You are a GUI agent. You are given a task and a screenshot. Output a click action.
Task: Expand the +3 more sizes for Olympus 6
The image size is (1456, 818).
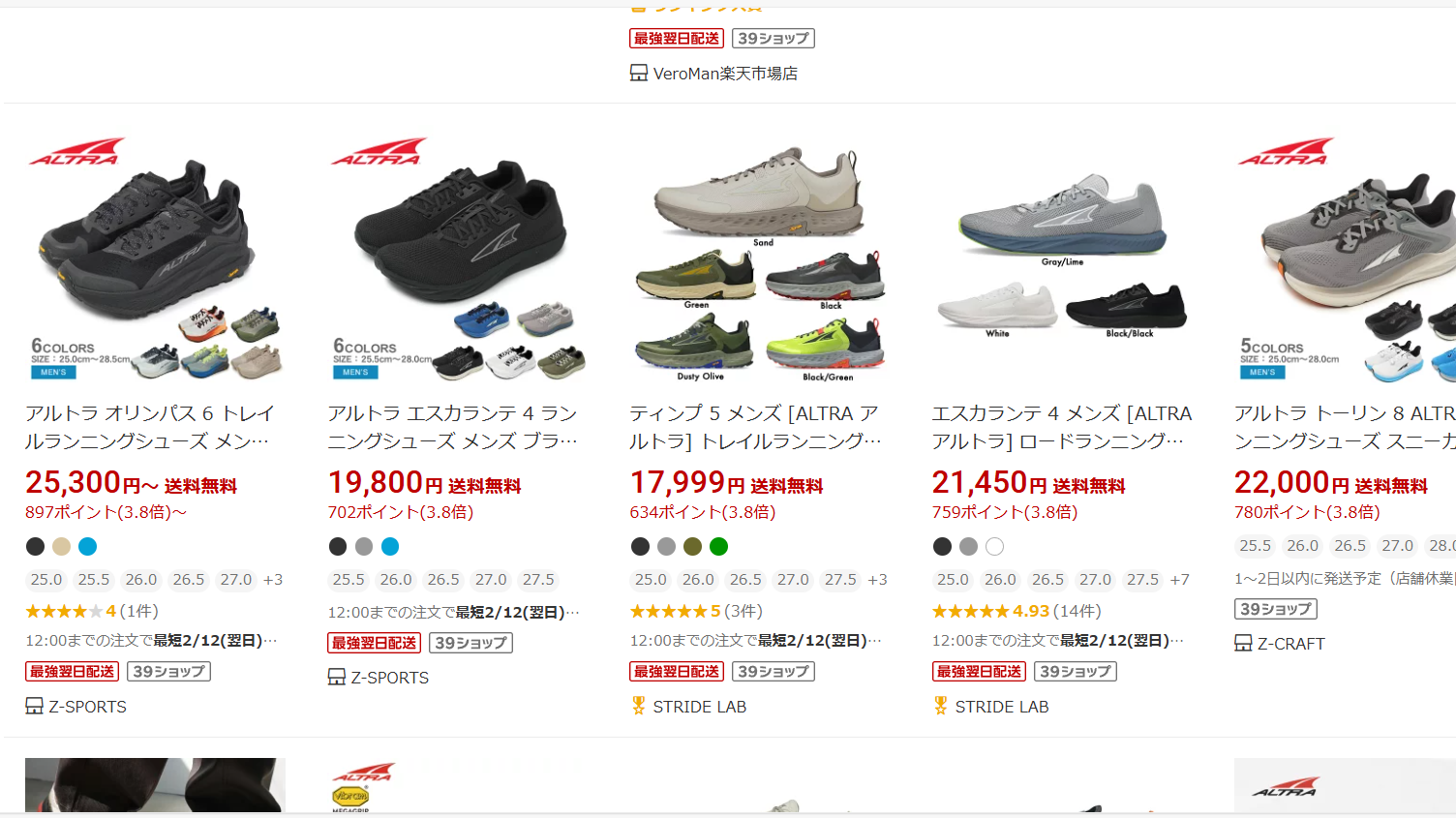[x=273, y=579]
